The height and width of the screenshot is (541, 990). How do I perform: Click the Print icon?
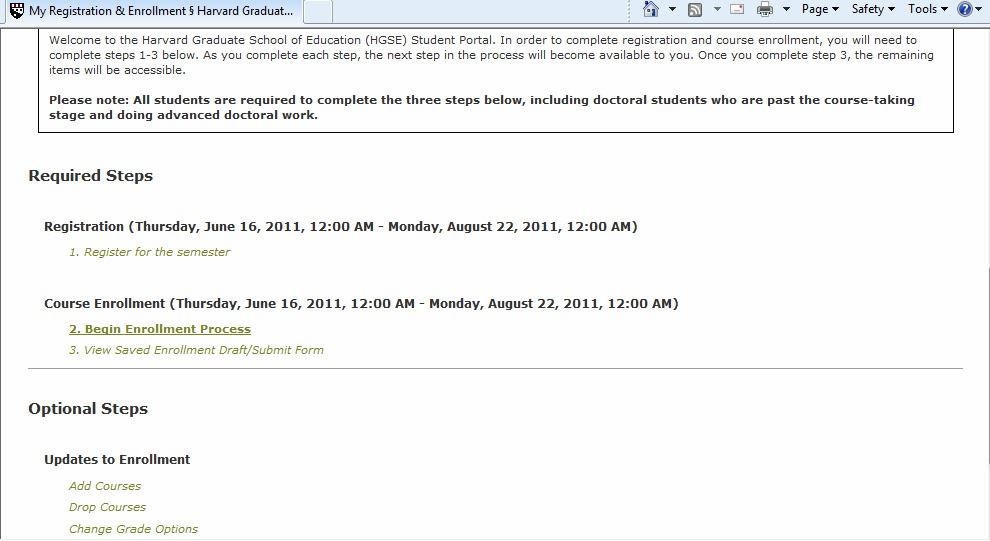765,9
